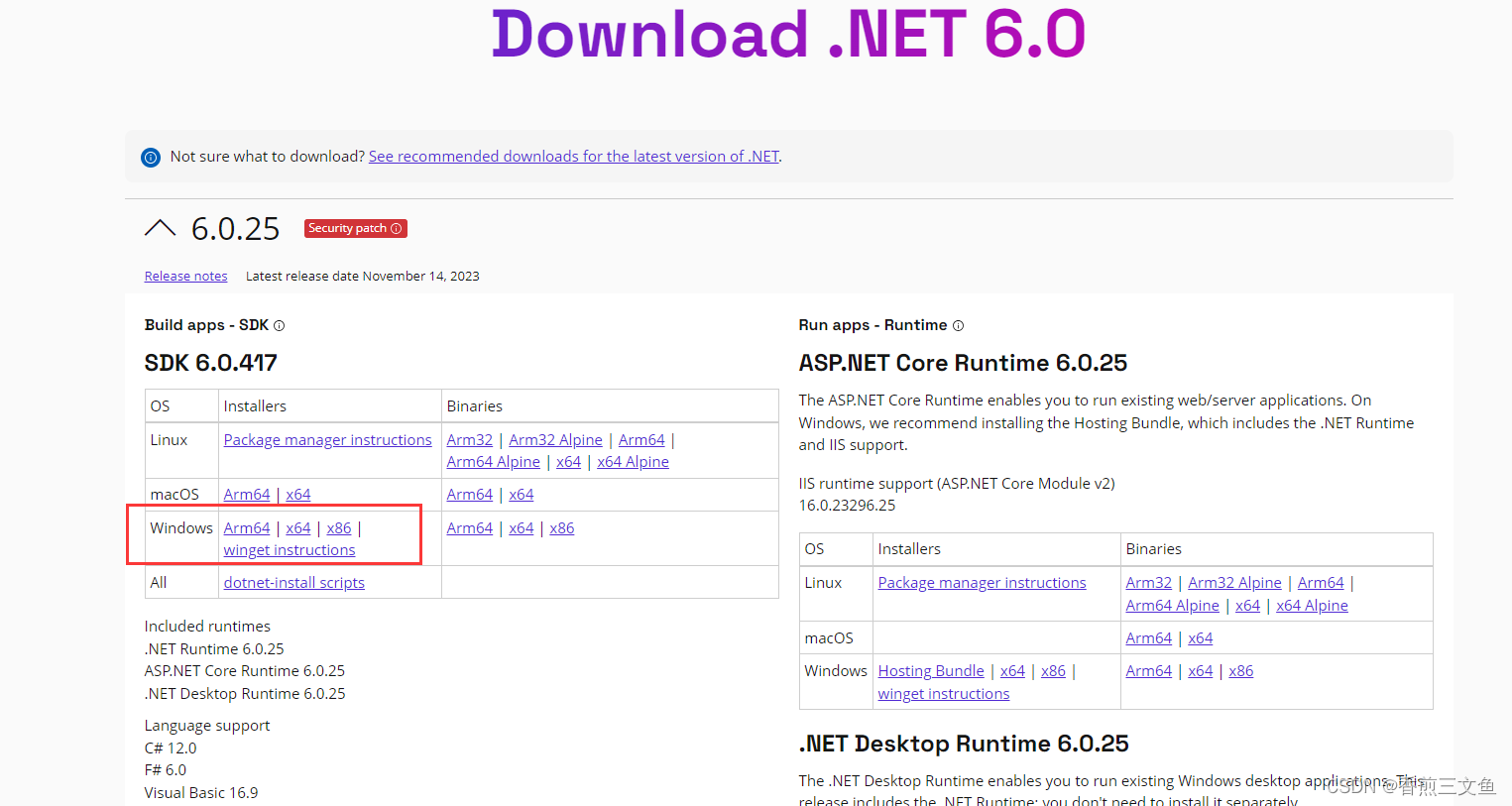Click the '16.0.23296.25' IIS module version
Viewport: 1512px width, 806px height.
(847, 506)
